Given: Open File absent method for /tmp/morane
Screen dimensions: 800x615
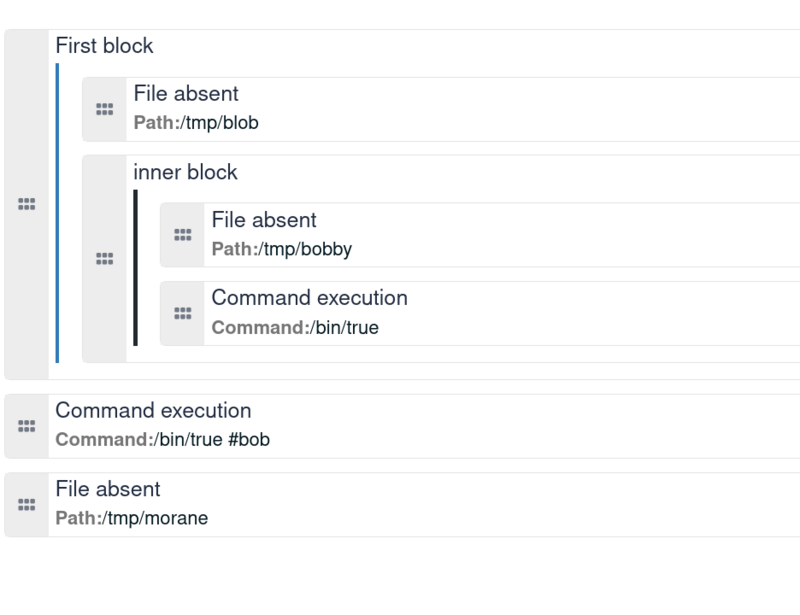Looking at the screenshot, I should [x=108, y=489].
